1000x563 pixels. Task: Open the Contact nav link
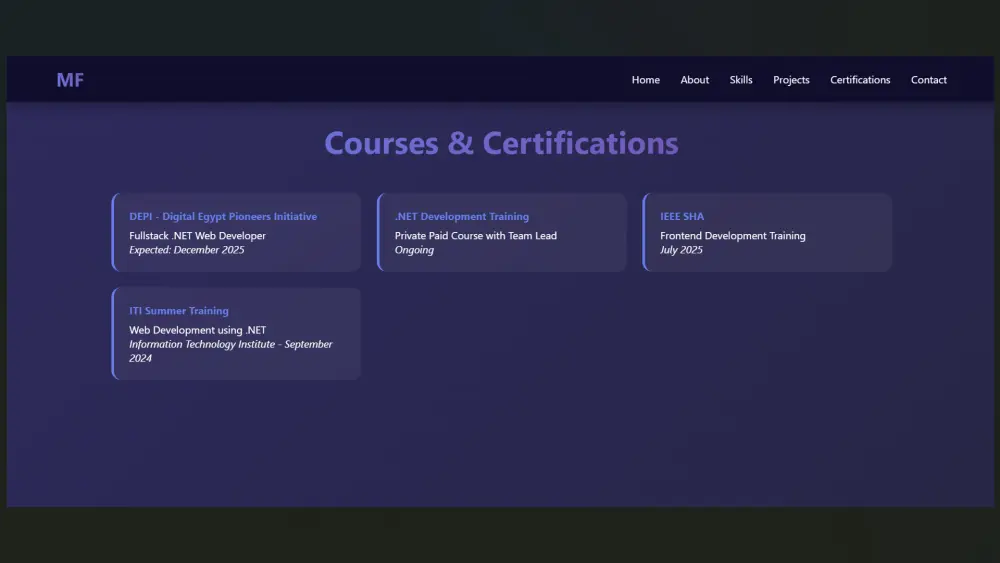click(x=929, y=80)
